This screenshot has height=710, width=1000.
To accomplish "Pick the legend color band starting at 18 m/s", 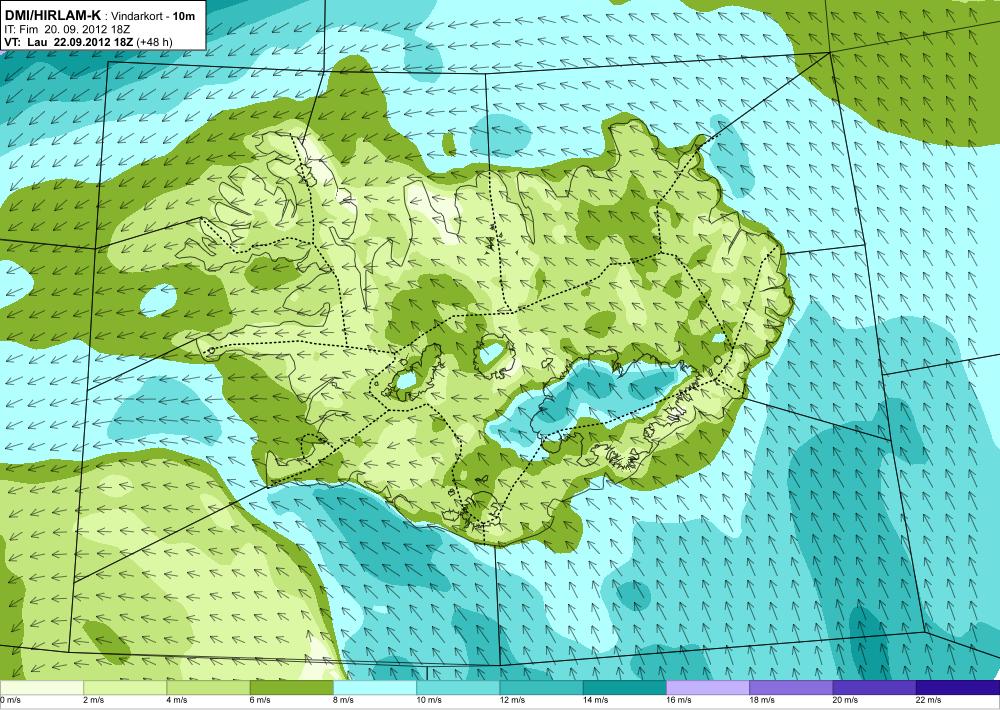I will (x=791, y=688).
